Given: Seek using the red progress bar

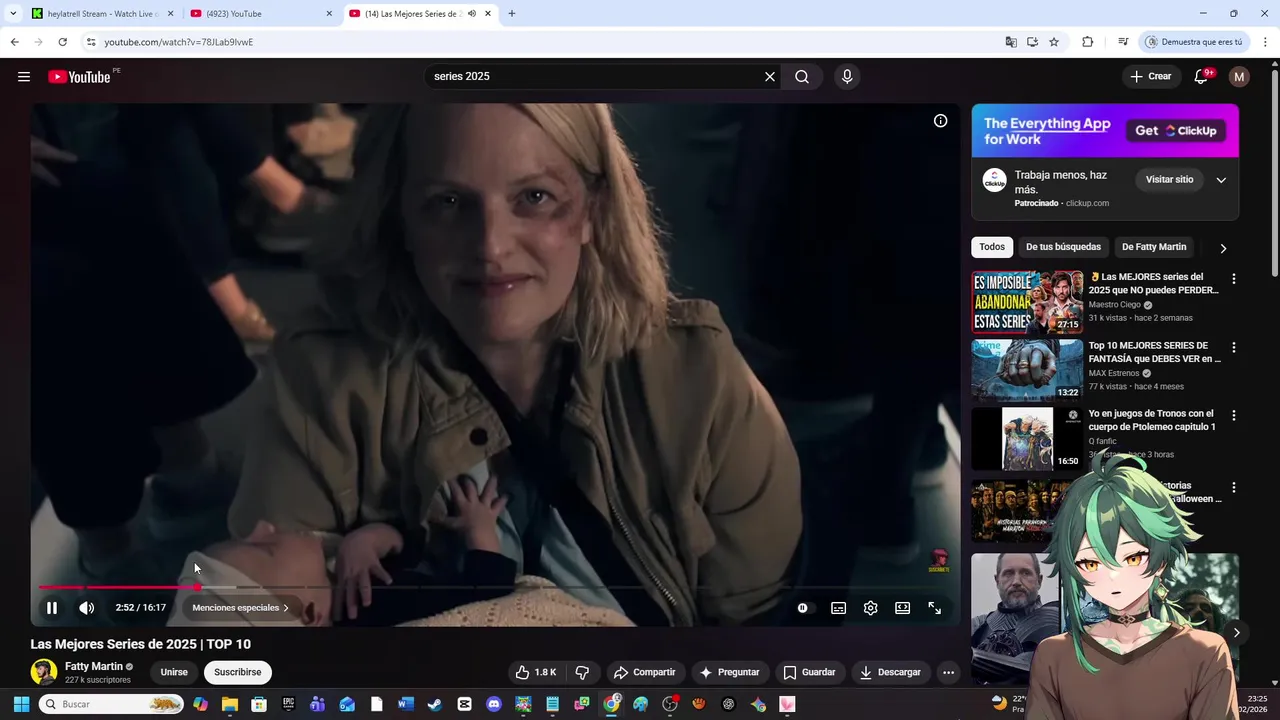Looking at the screenshot, I should pyautogui.click(x=495, y=588).
